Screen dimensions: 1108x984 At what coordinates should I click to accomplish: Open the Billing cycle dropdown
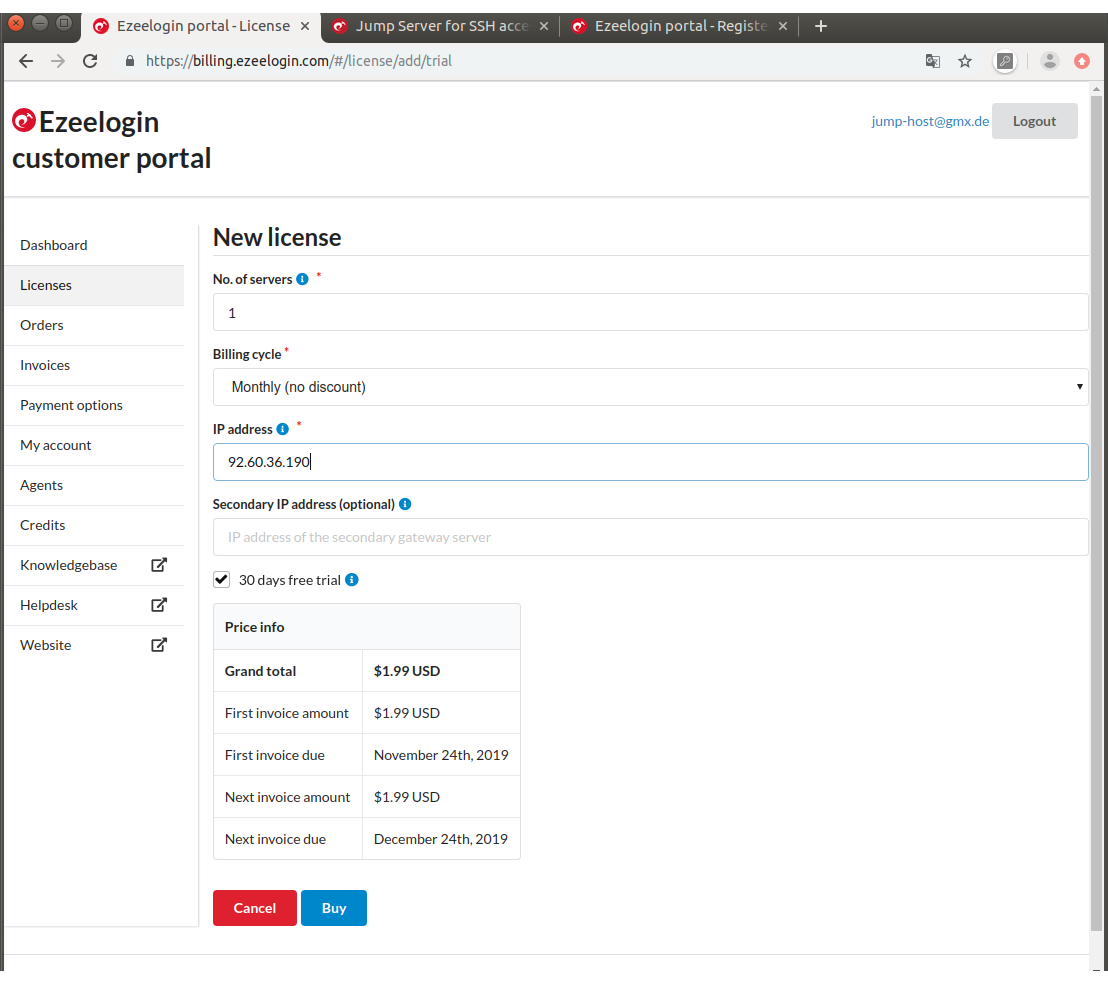650,387
